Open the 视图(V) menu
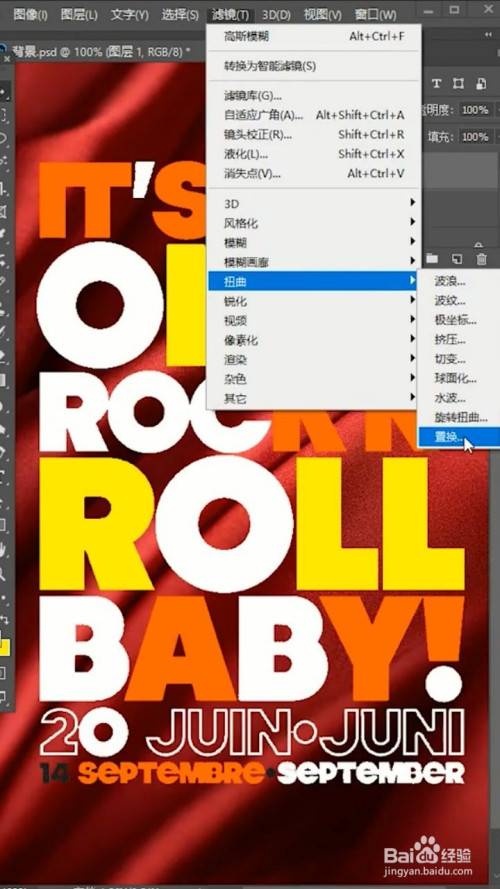This screenshot has width=500, height=889. point(323,14)
